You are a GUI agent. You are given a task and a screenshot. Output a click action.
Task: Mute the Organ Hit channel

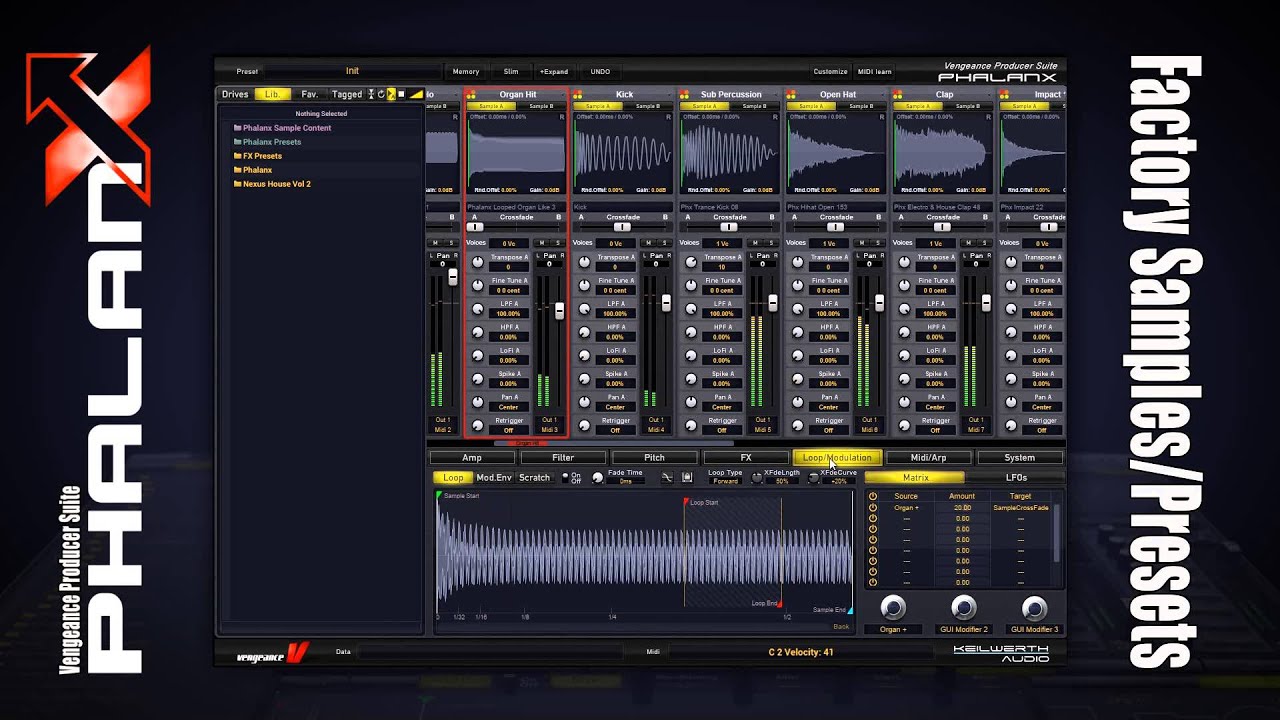542,243
